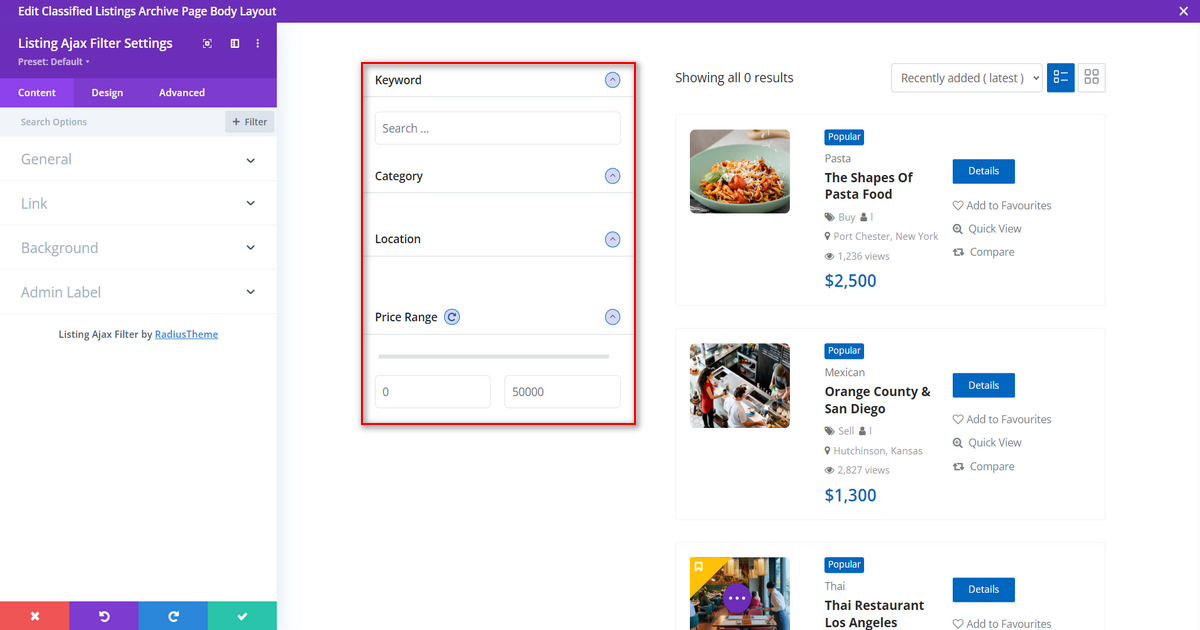
Task: Click the Popular badge on Pasta listing
Action: tap(844, 137)
